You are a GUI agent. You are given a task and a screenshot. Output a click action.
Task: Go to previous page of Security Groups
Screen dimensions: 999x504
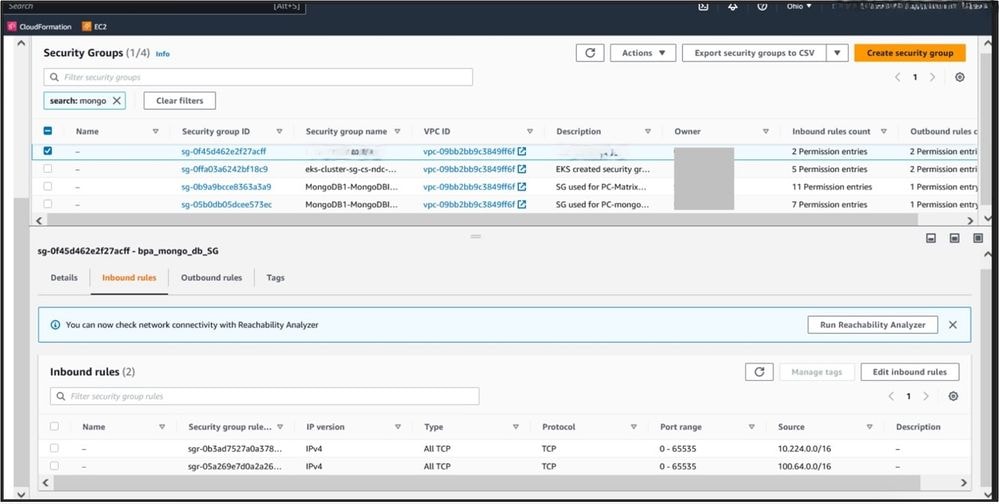coord(897,77)
